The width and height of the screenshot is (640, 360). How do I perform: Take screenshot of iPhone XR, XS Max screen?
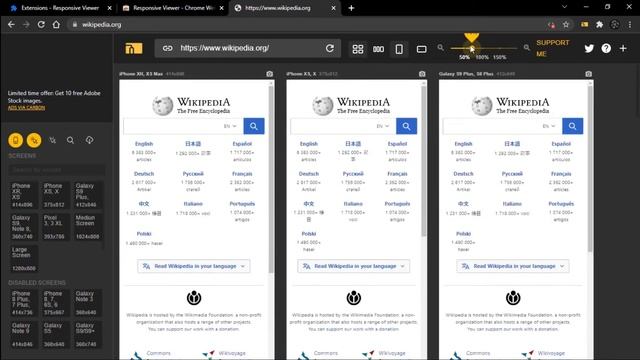[x=270, y=74]
